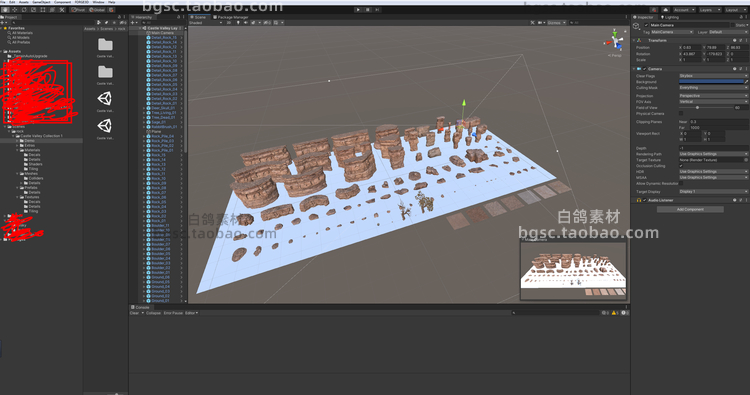Enable the Physical Camera checkbox
This screenshot has width=750, height=395.
(x=681, y=113)
